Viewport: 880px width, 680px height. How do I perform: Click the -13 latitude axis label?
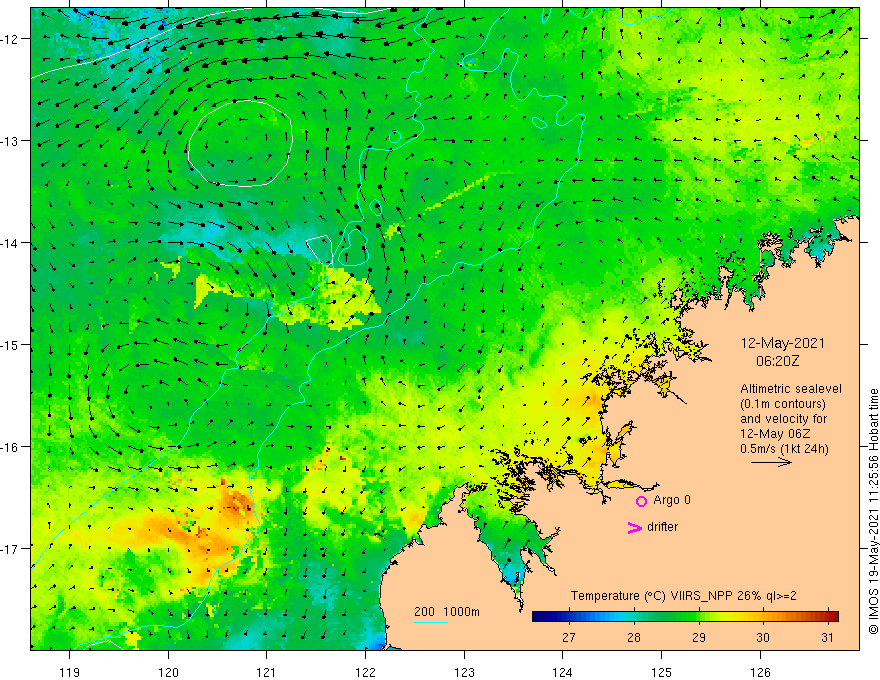pos(10,141)
